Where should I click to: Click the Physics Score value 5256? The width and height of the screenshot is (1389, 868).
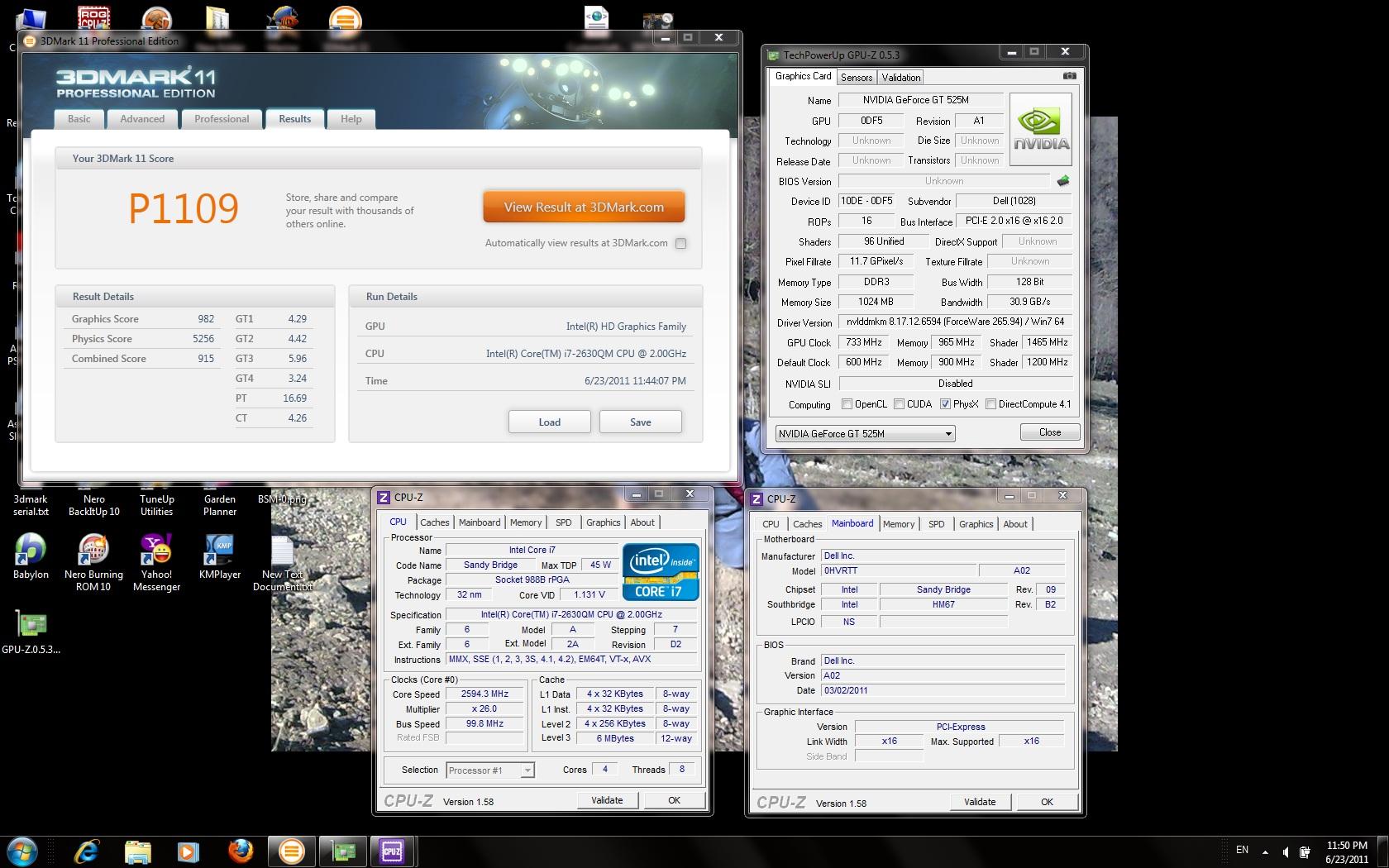(x=203, y=339)
